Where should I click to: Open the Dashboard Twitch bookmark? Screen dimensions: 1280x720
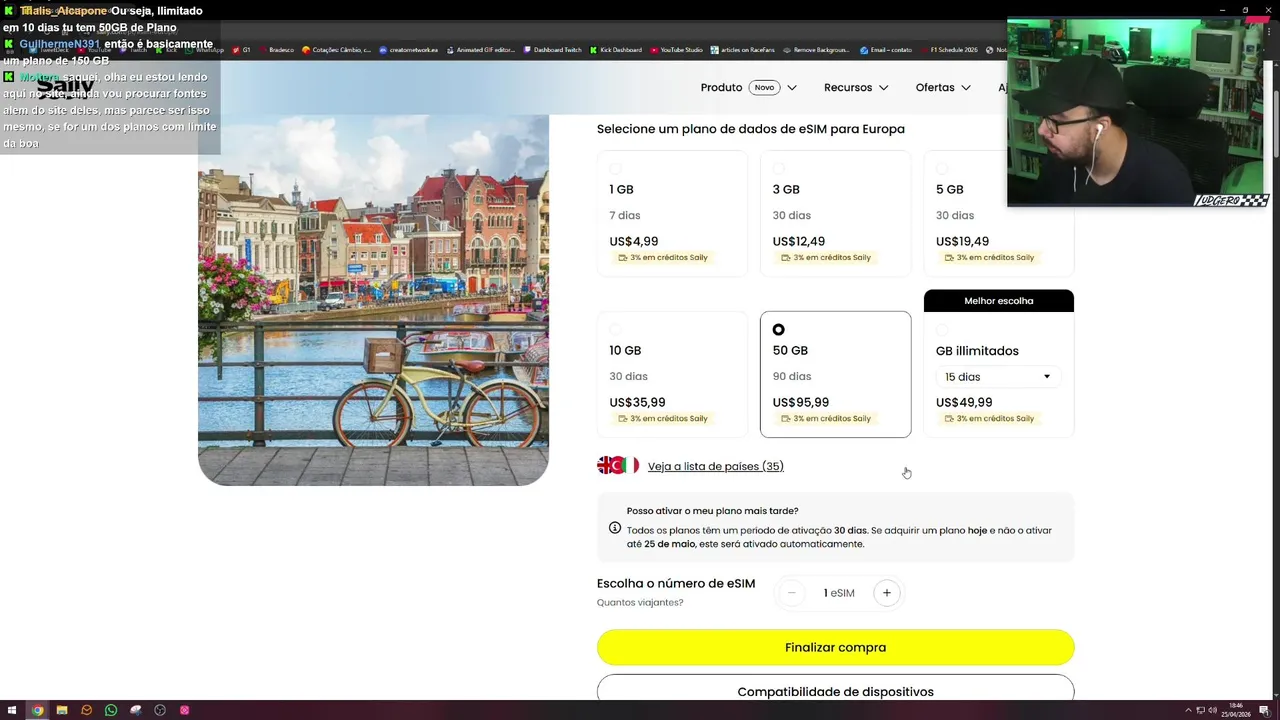click(x=552, y=50)
